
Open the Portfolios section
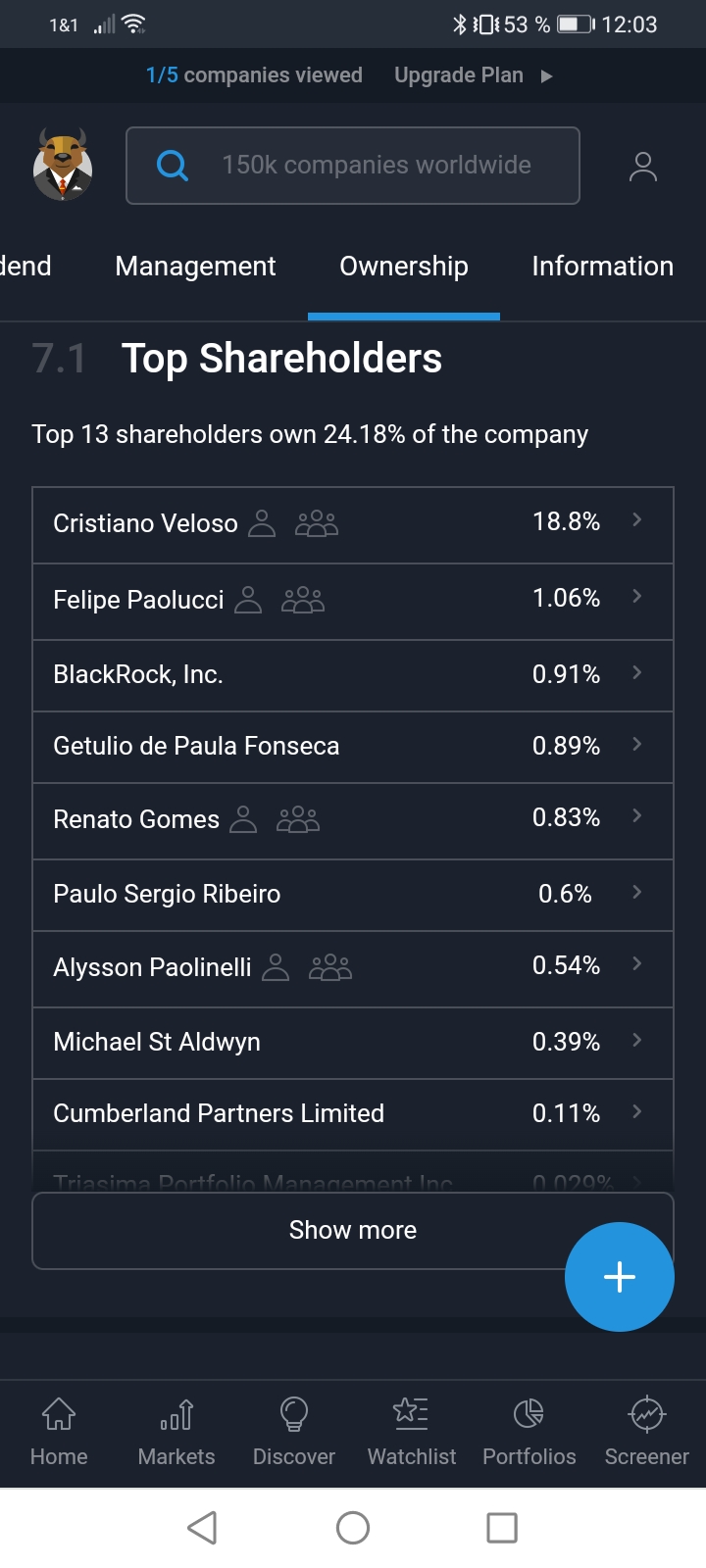pyautogui.click(x=529, y=1431)
